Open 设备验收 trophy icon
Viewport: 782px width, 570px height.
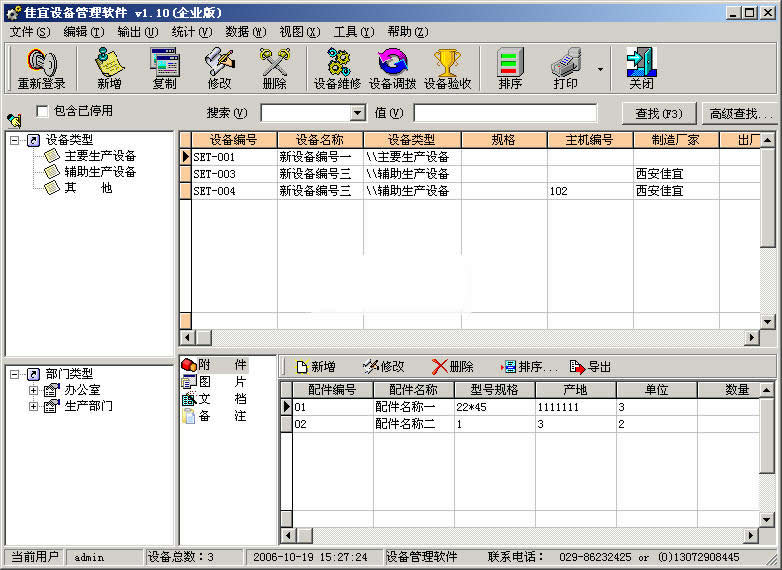[447, 68]
